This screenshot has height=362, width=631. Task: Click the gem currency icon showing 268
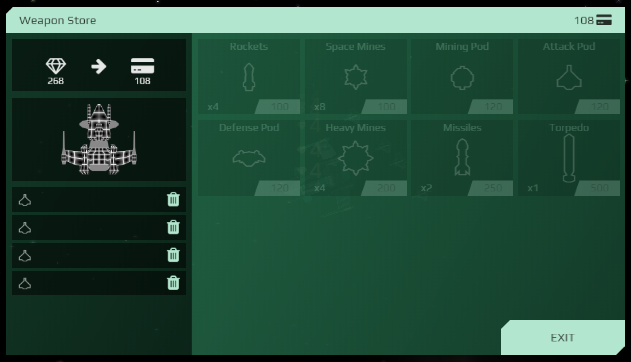coord(56,66)
